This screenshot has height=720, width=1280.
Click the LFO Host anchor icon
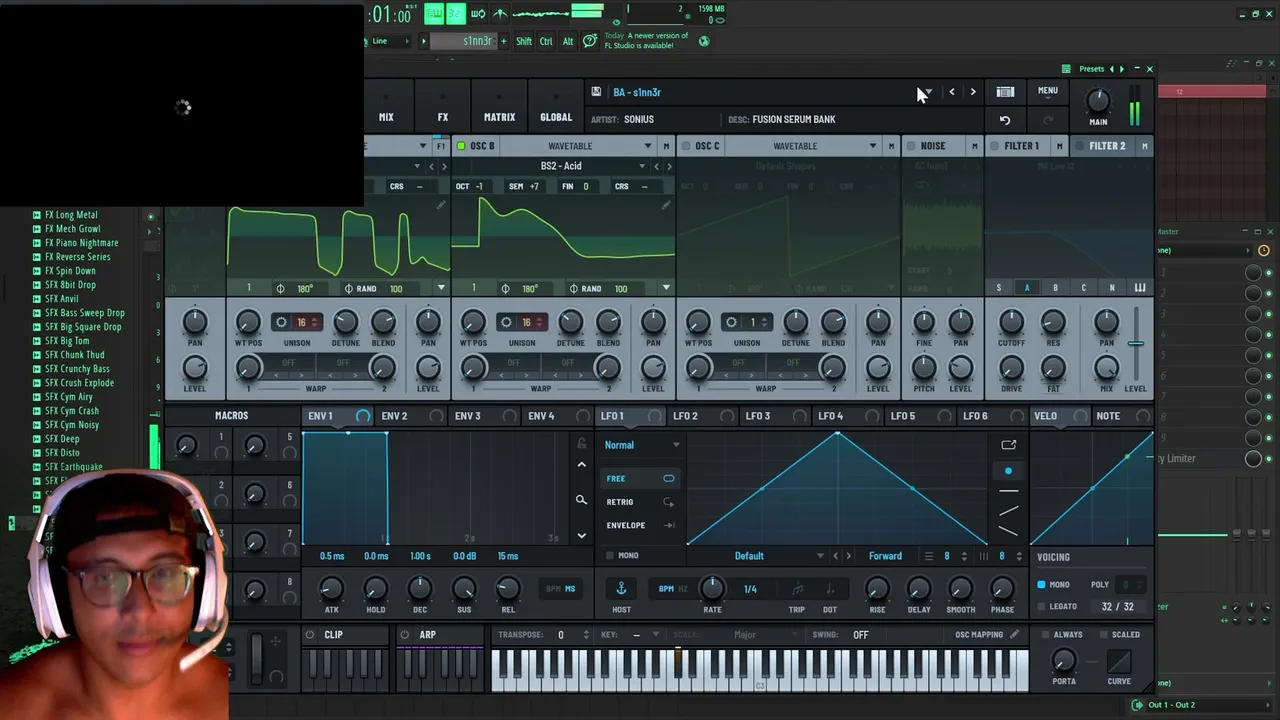pos(621,588)
